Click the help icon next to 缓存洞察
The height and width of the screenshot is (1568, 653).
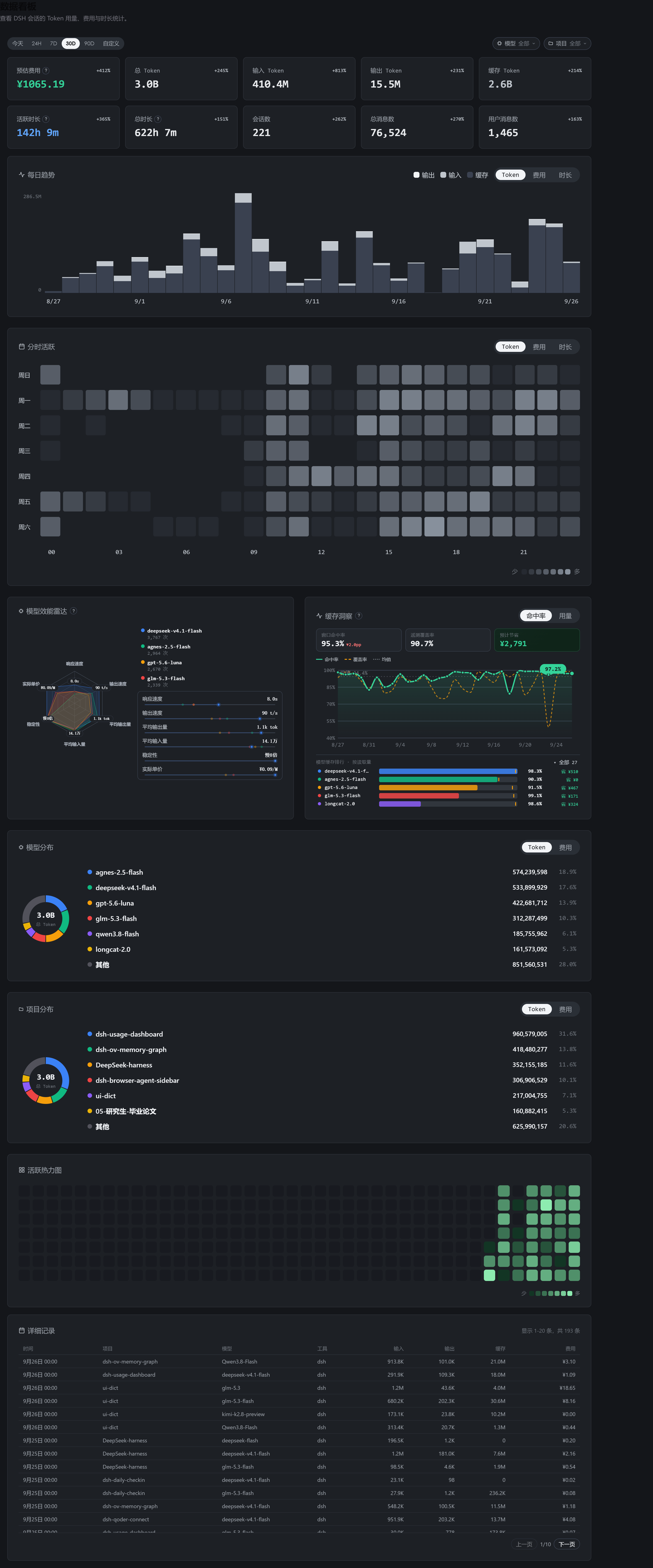coord(359,616)
